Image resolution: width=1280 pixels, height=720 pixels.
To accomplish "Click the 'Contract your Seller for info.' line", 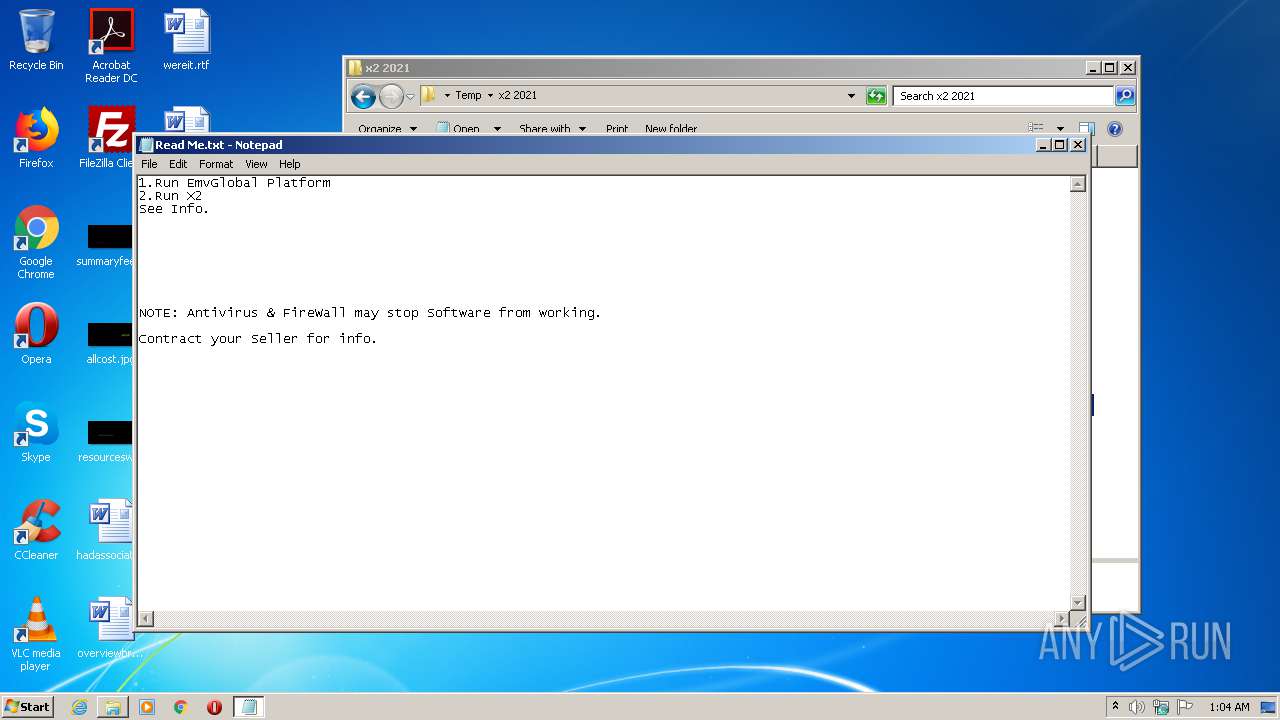I will [x=258, y=339].
